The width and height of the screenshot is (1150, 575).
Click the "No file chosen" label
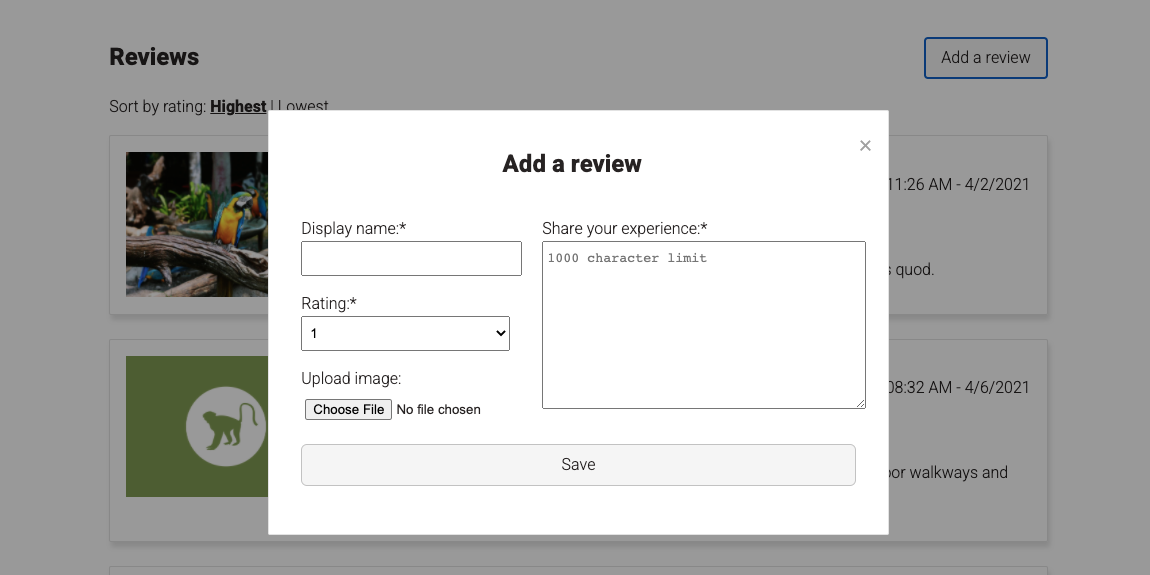[439, 409]
